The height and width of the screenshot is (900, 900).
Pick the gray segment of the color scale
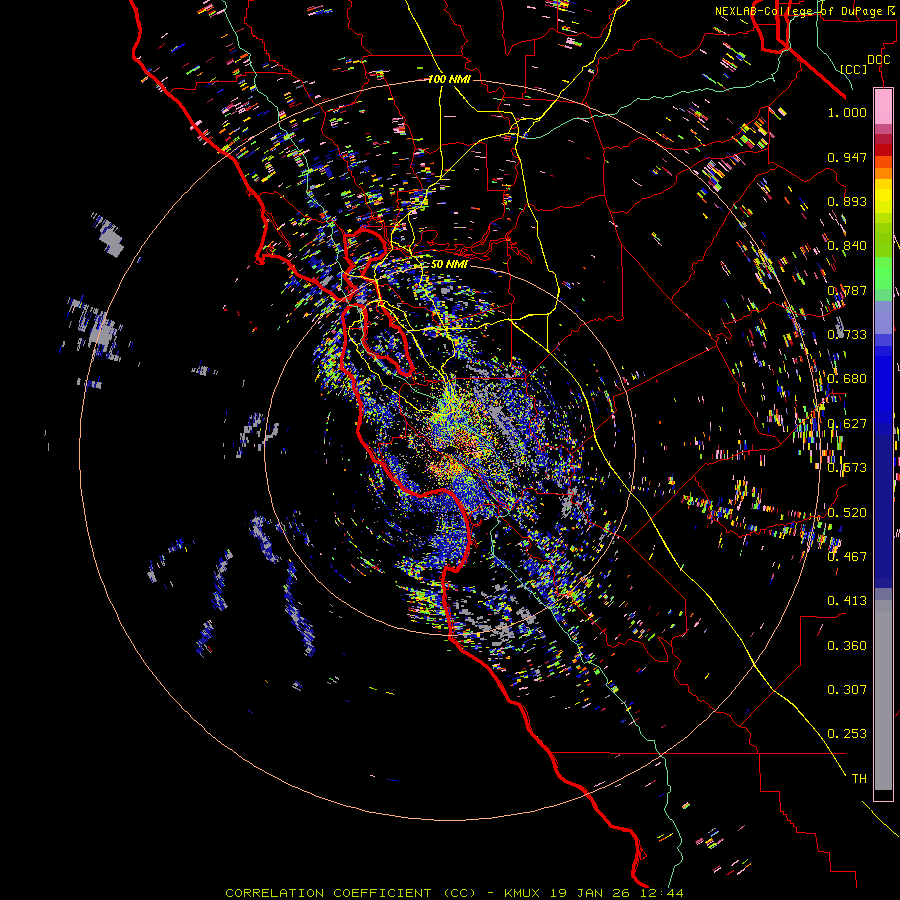(x=883, y=695)
